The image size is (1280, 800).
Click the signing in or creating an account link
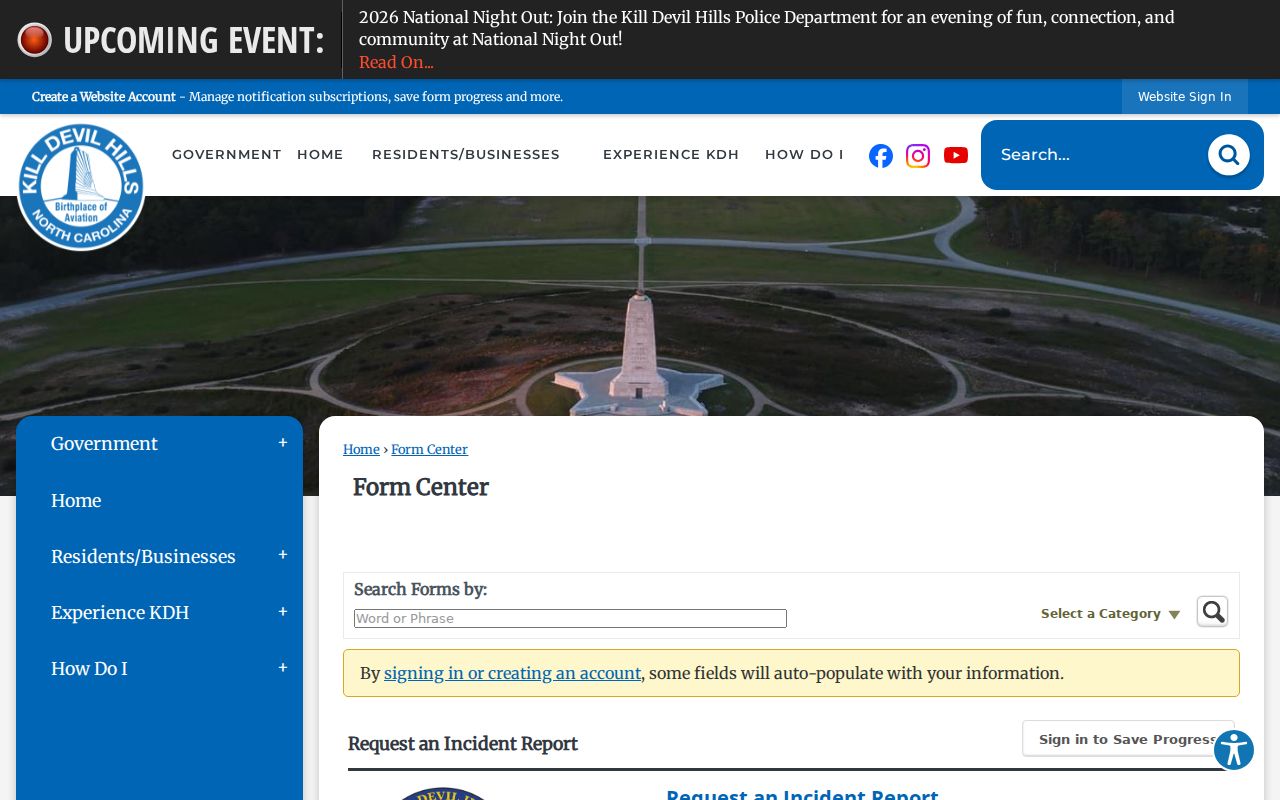click(x=512, y=673)
